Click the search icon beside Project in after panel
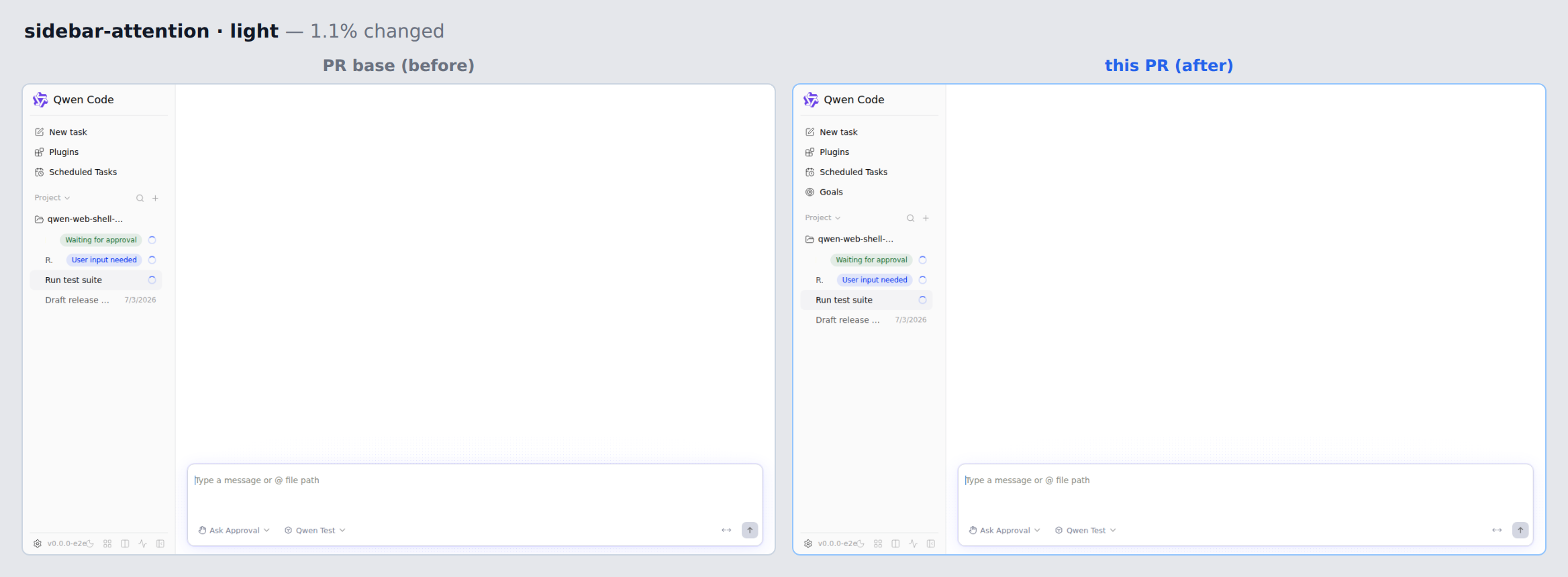Image resolution: width=1568 pixels, height=577 pixels. tap(910, 218)
